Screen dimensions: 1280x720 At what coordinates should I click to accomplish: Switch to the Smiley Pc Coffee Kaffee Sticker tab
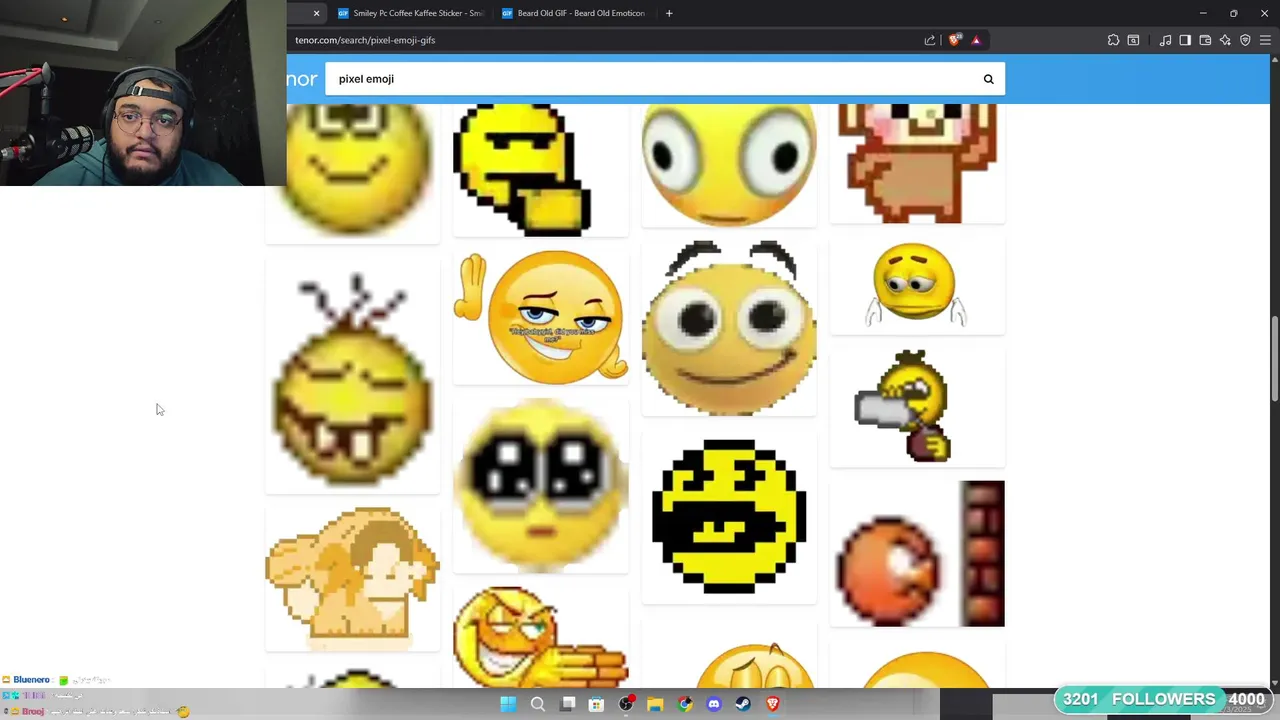[410, 13]
